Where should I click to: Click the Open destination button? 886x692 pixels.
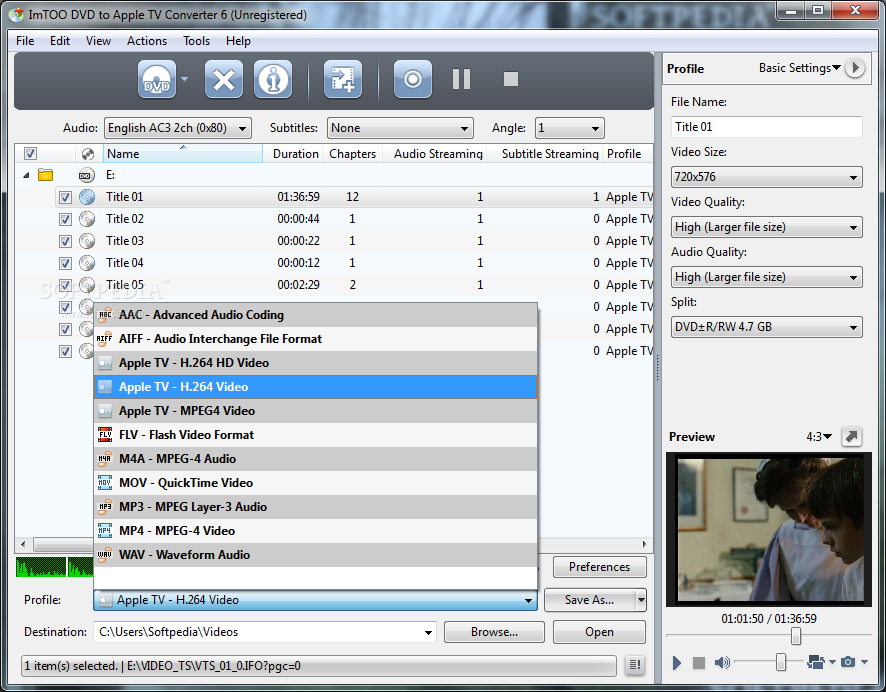600,632
